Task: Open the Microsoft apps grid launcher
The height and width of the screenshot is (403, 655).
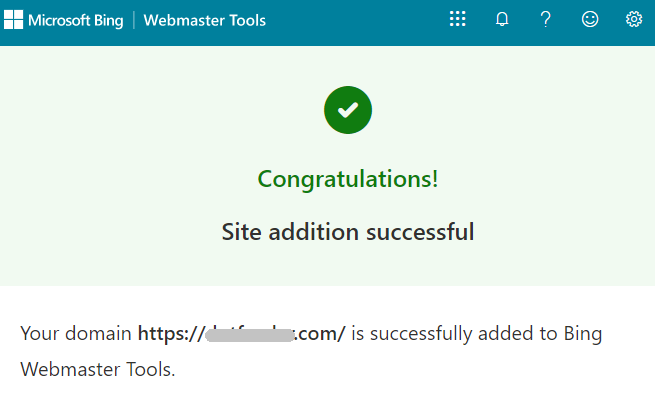Action: (457, 19)
